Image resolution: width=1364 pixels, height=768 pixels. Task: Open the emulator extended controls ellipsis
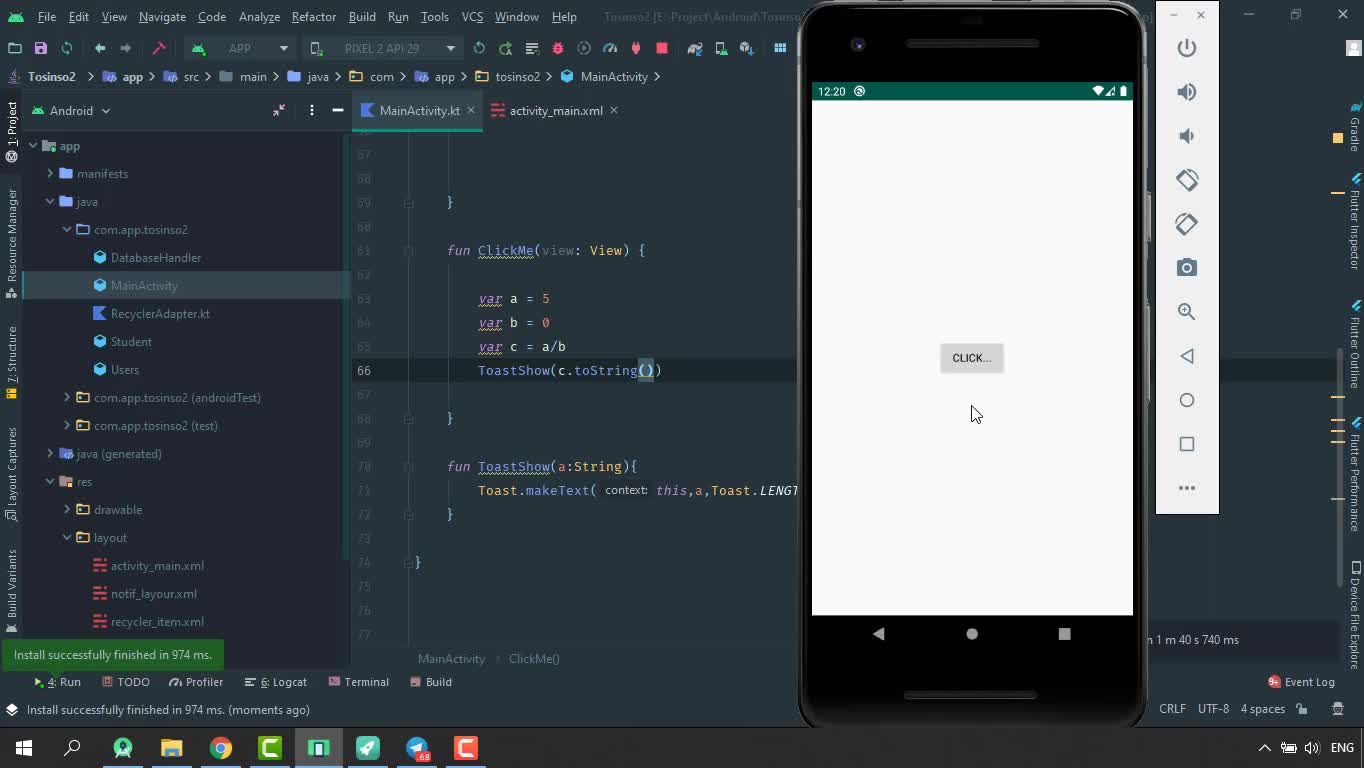coord(1186,488)
